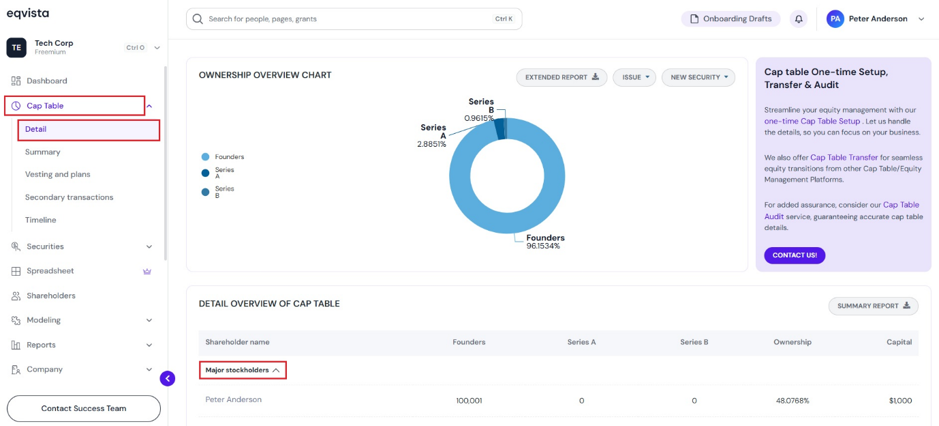Click the Shareholders people icon
The height and width of the screenshot is (426, 939).
[x=16, y=296]
